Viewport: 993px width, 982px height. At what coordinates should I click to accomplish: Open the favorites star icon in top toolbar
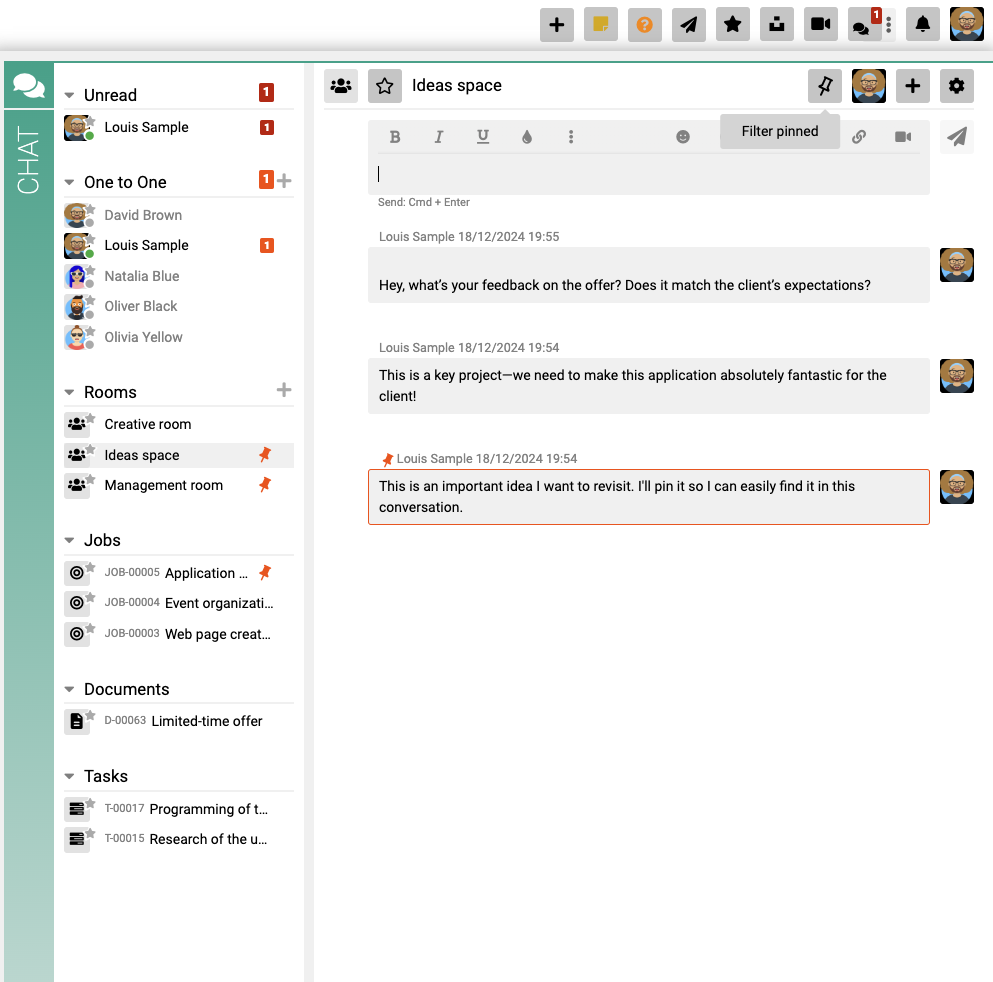click(x=733, y=25)
